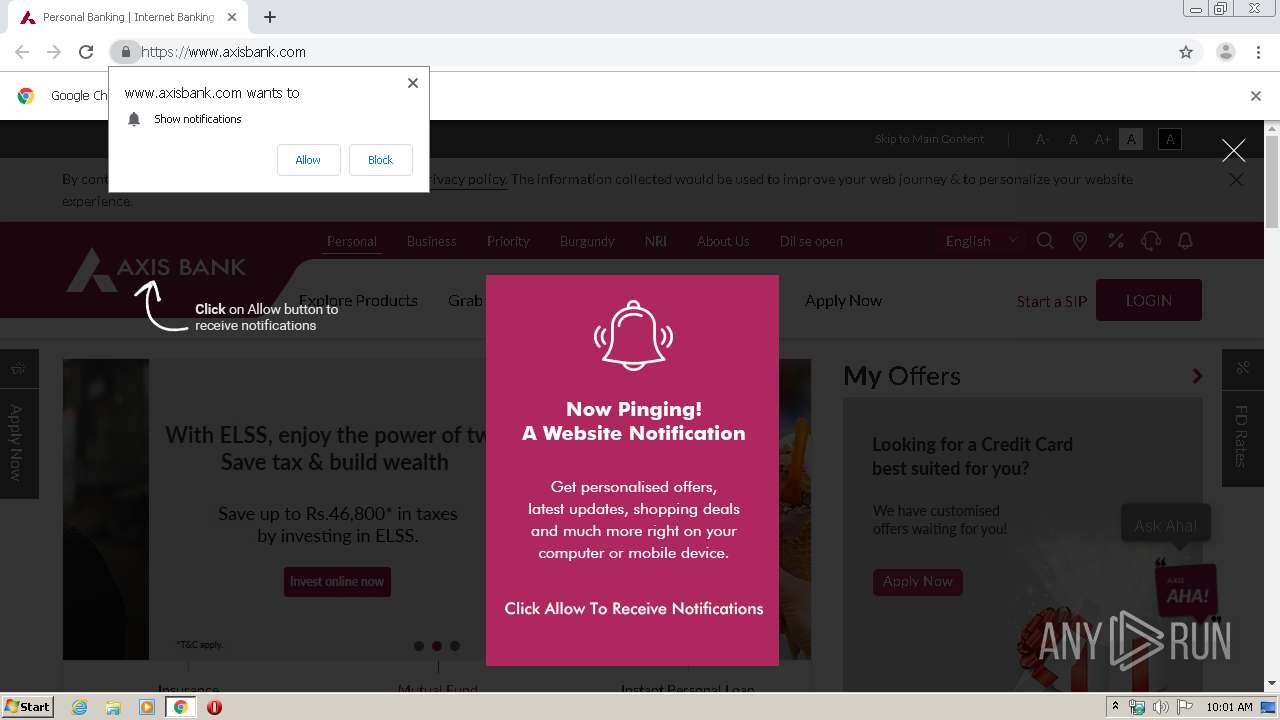
Task: Click Start a SIP link
Action: point(1051,301)
